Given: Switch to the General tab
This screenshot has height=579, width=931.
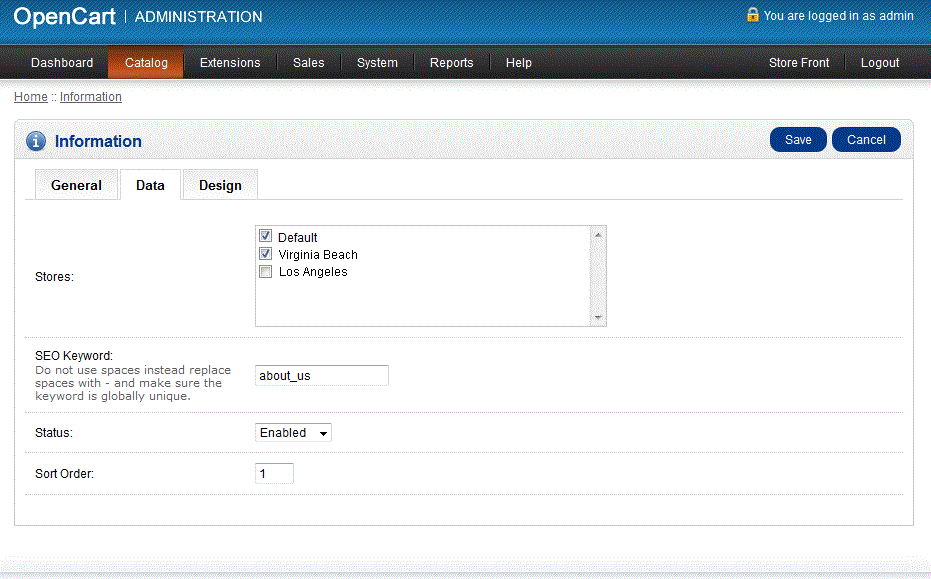Looking at the screenshot, I should click(x=76, y=185).
